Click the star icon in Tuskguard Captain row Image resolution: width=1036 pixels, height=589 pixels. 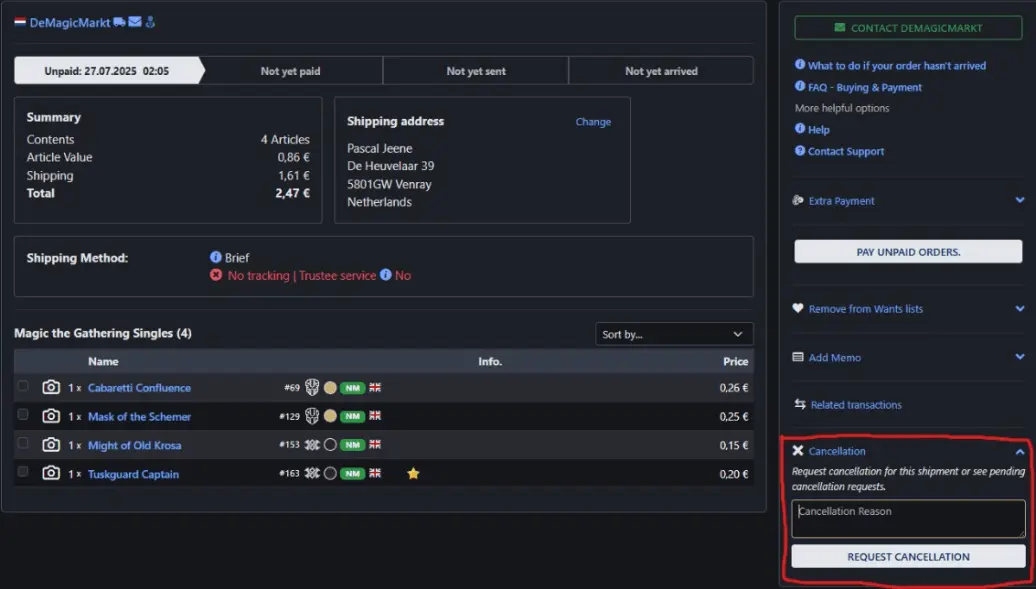413,474
